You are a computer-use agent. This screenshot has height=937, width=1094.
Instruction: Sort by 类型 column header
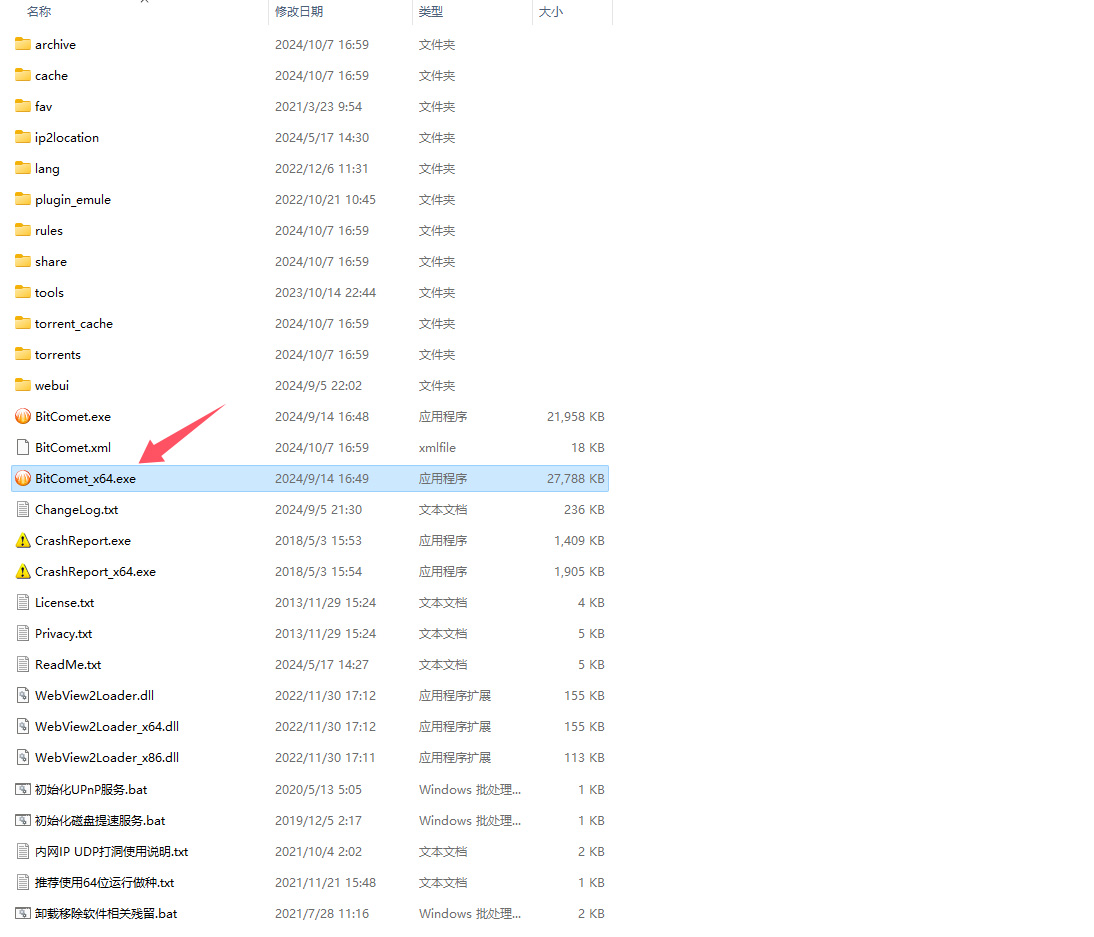tap(431, 12)
